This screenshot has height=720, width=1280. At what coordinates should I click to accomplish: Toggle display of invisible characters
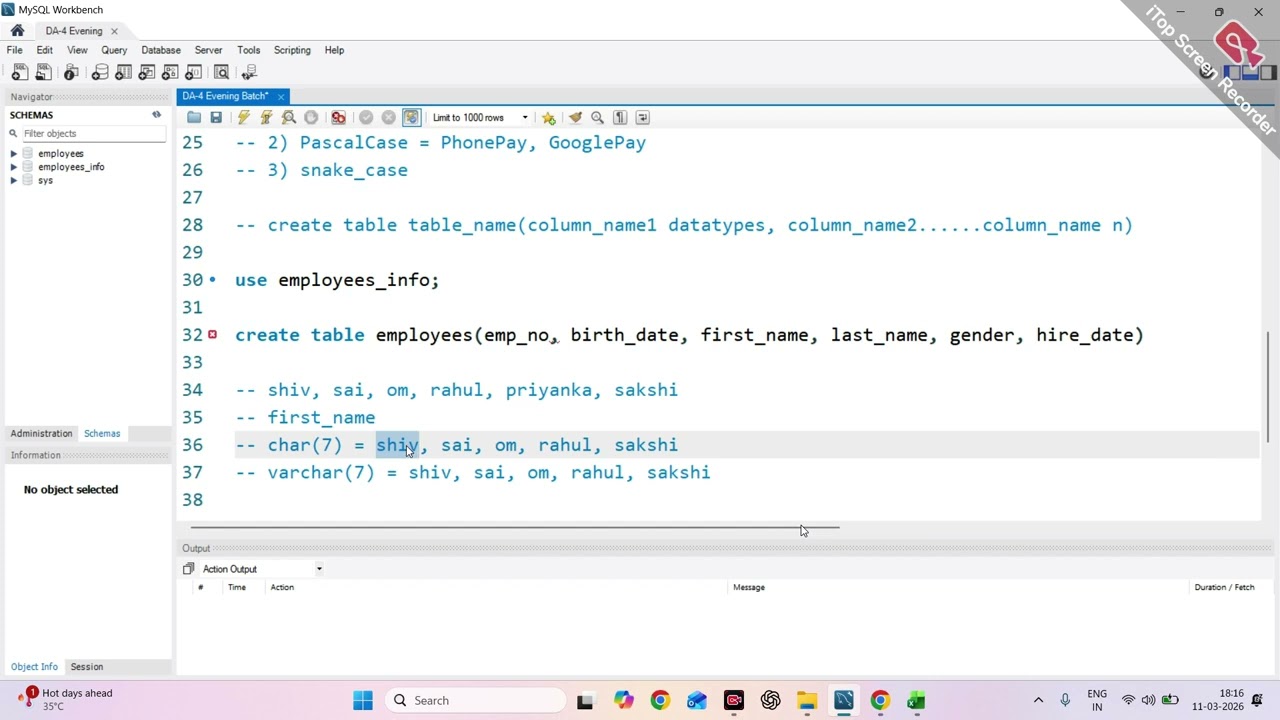(620, 118)
